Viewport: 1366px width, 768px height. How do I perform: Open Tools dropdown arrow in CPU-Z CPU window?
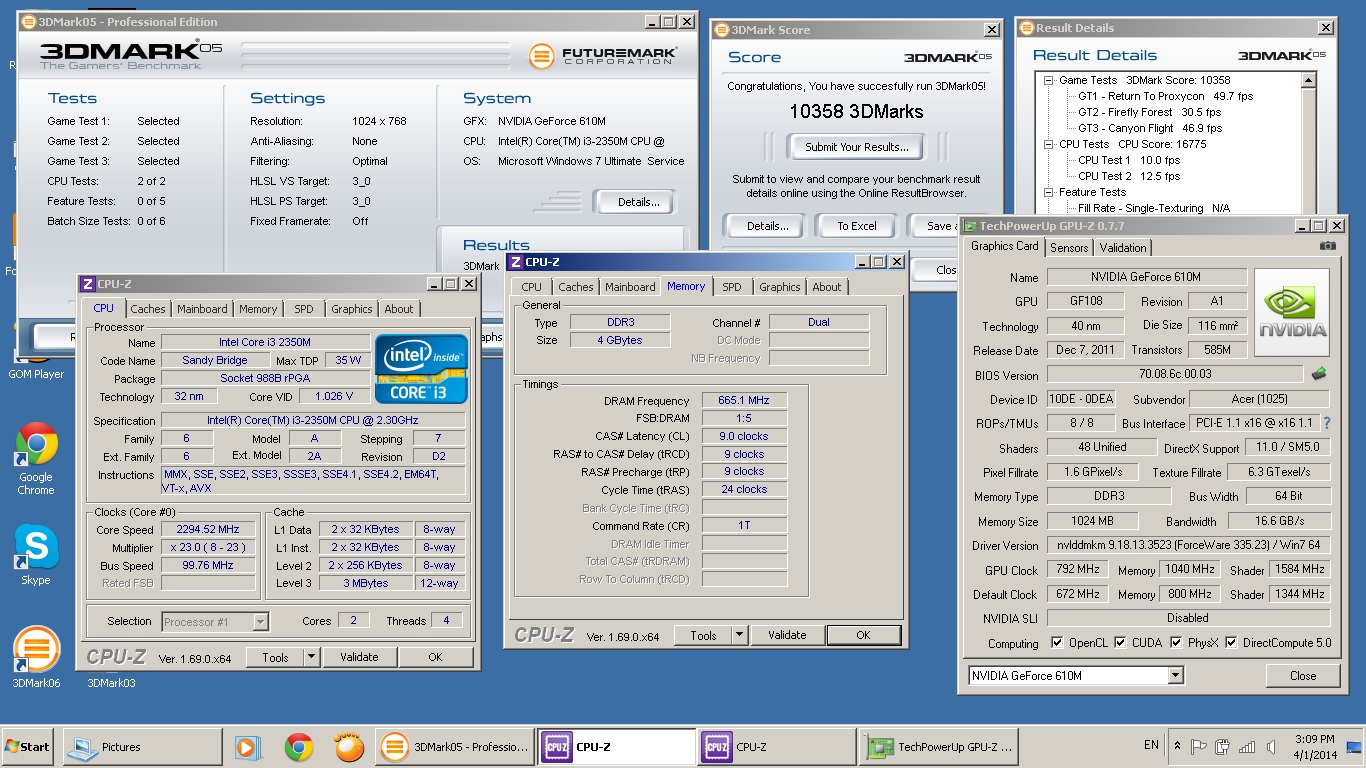tap(311, 657)
